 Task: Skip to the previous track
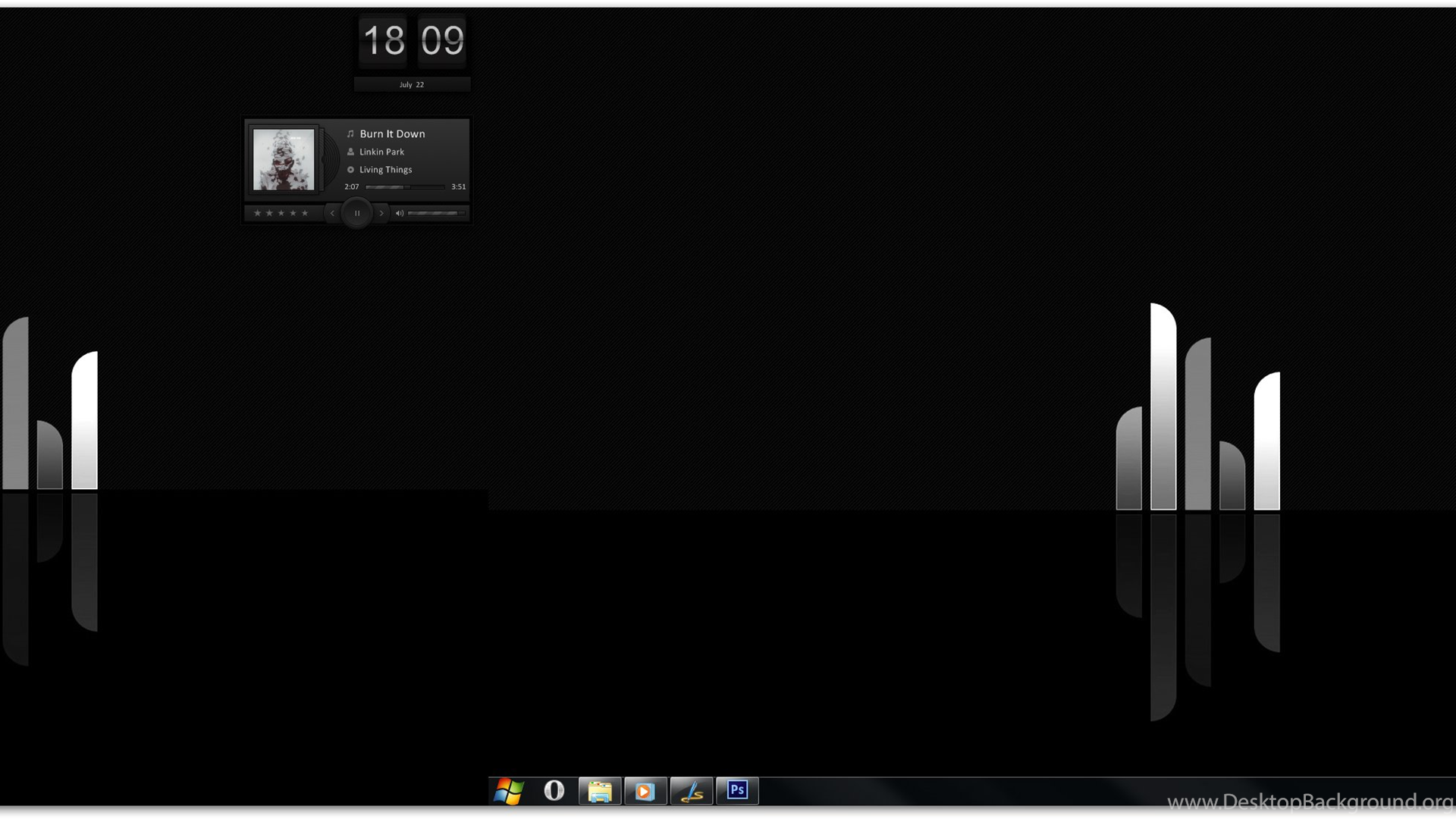pyautogui.click(x=332, y=213)
